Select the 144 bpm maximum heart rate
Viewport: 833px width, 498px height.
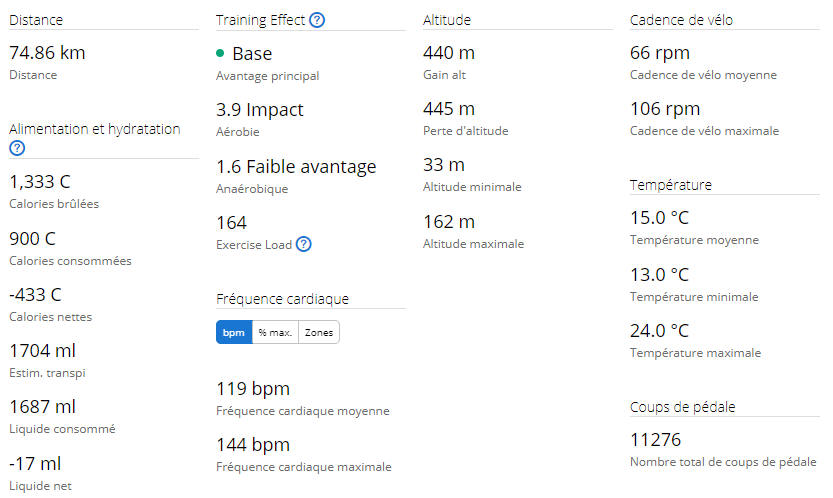[x=253, y=445]
